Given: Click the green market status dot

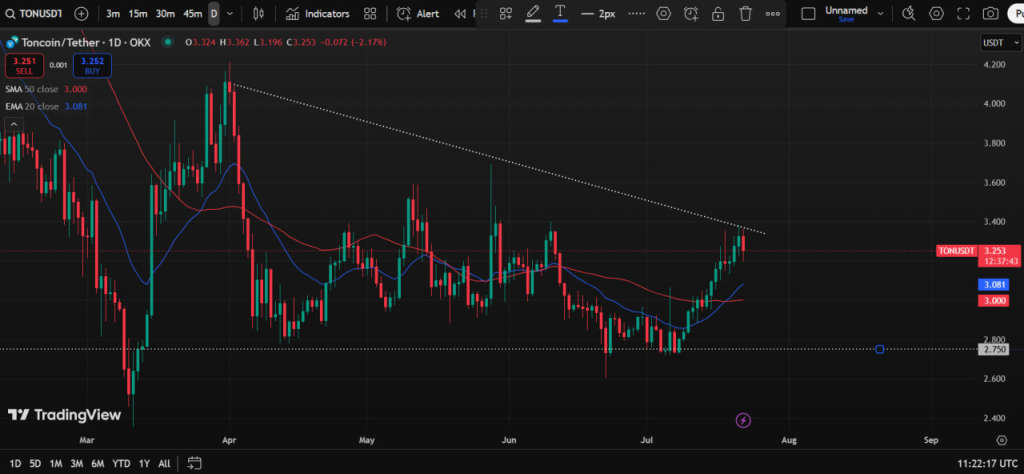Looking at the screenshot, I should click(168, 42).
